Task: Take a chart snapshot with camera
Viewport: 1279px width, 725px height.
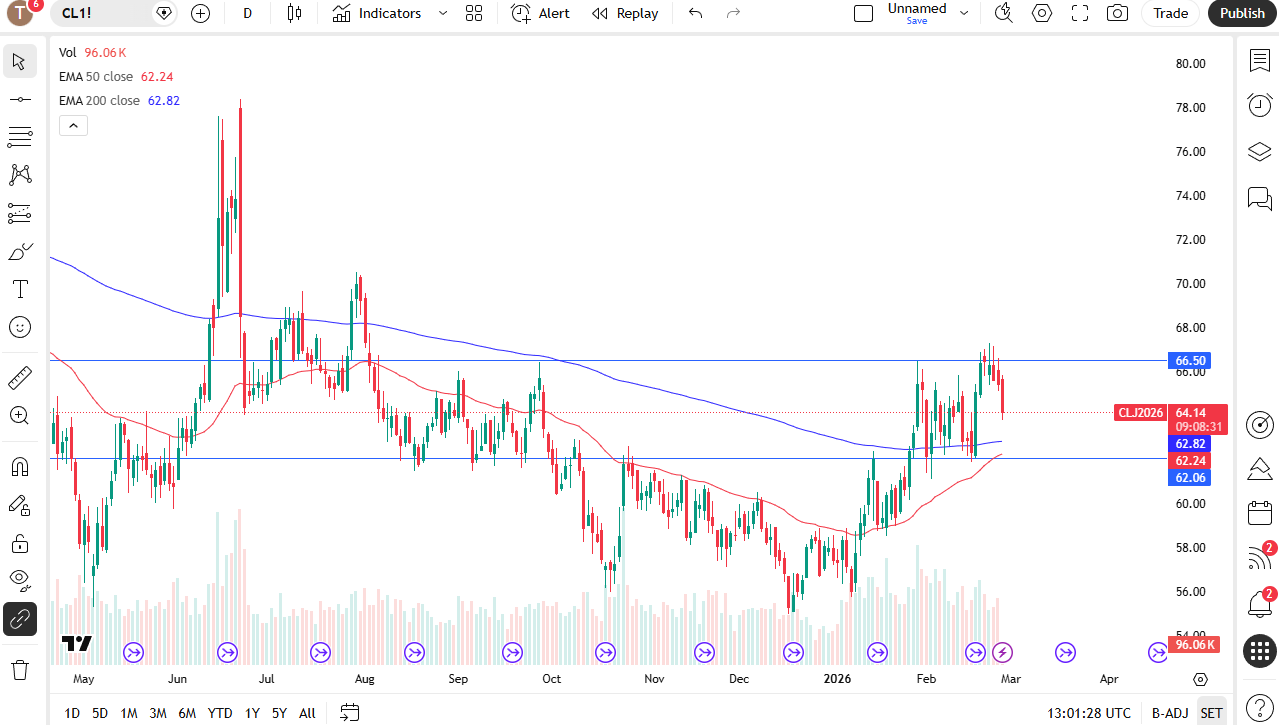Action: 1118,13
